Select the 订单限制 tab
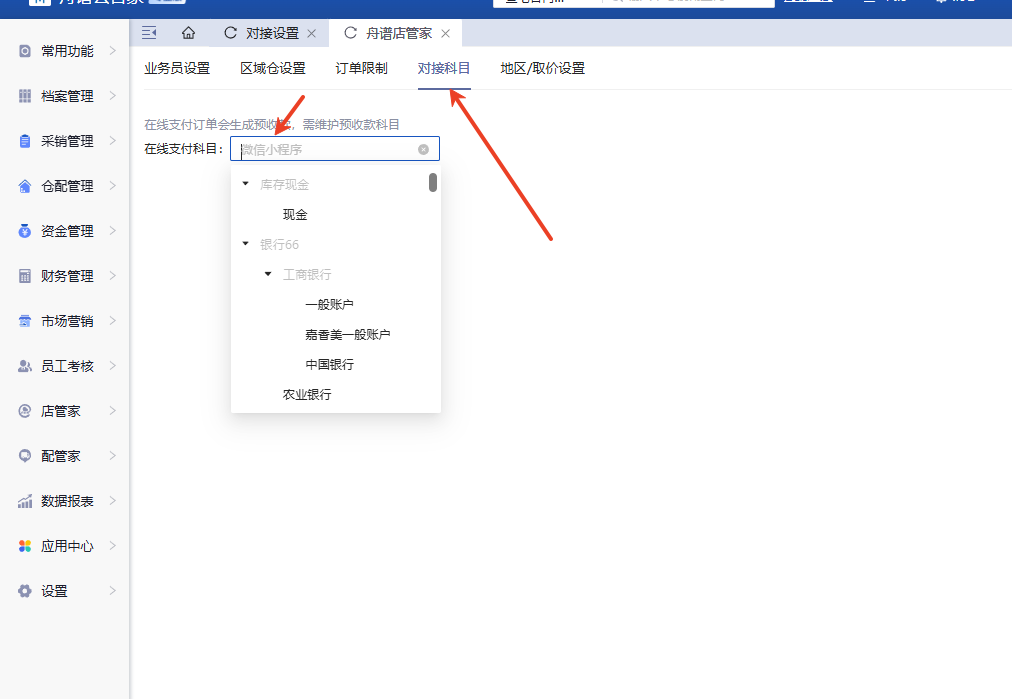The height and width of the screenshot is (699, 1012). pos(361,69)
